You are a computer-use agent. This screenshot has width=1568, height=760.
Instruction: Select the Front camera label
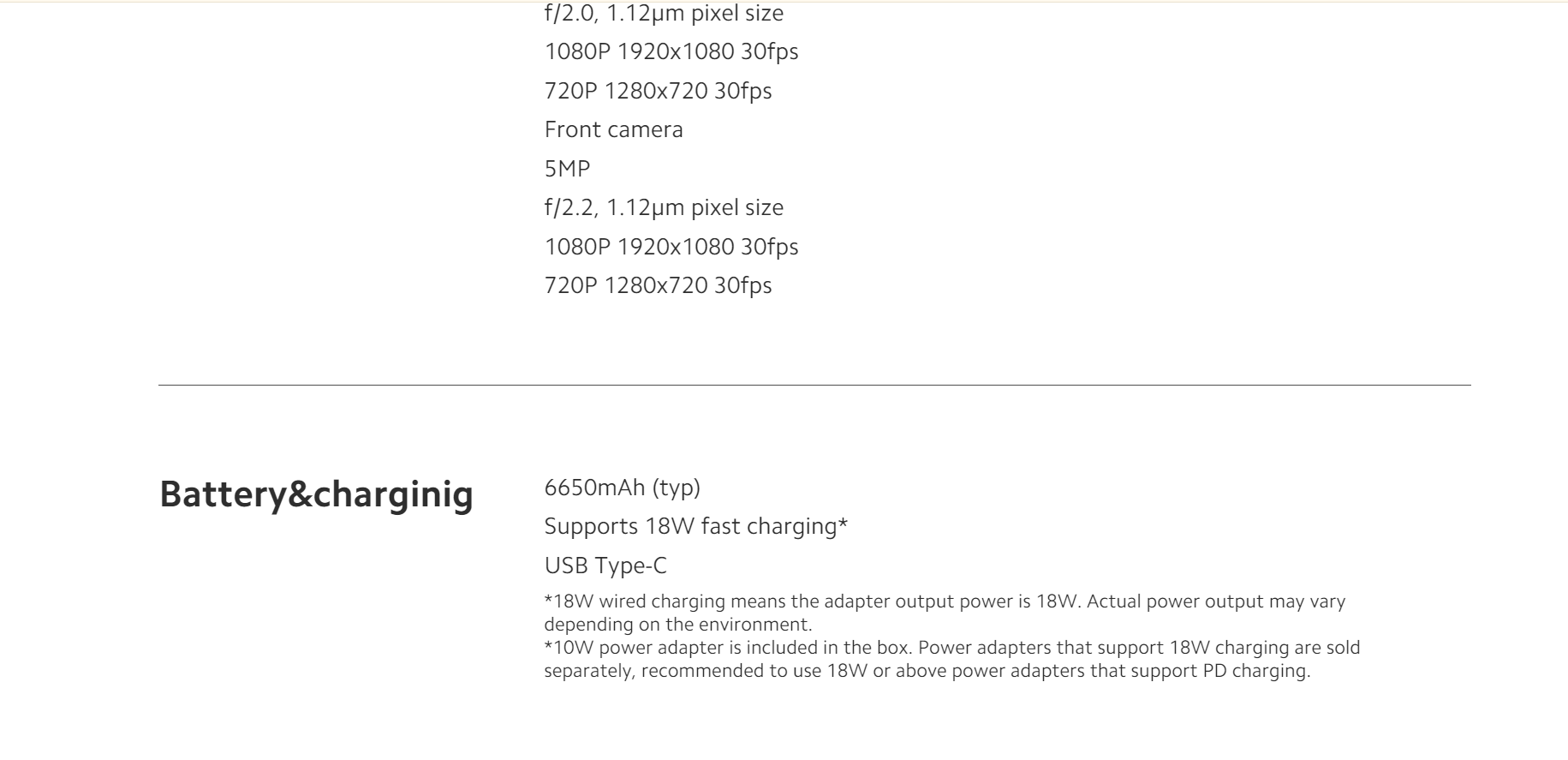coord(614,130)
